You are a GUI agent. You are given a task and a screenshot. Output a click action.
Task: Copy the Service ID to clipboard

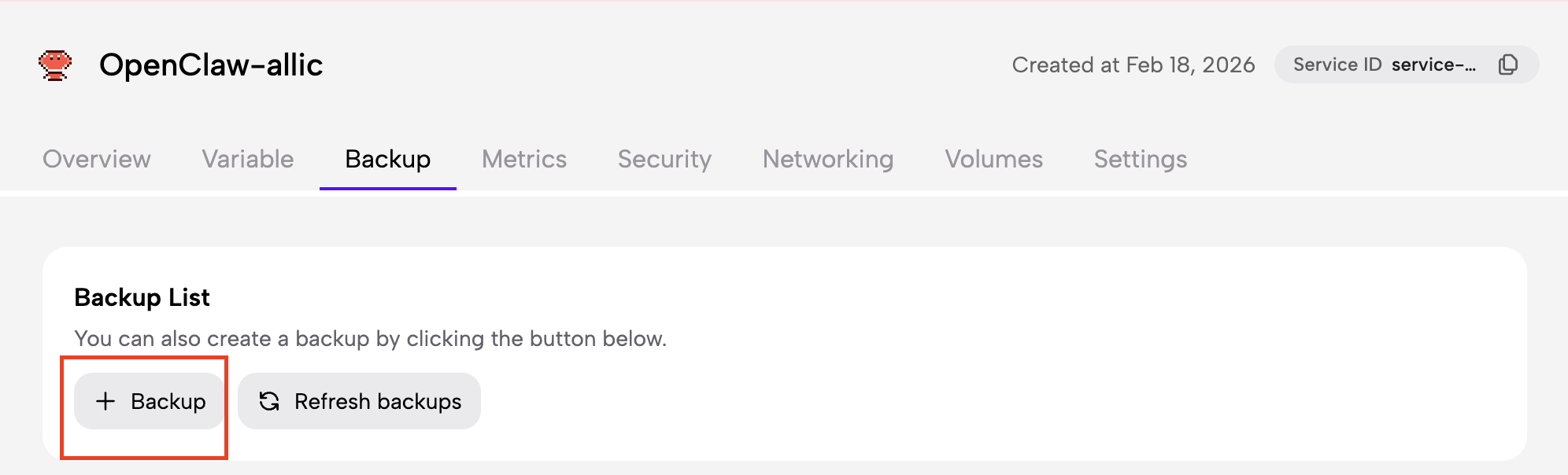[x=1507, y=64]
